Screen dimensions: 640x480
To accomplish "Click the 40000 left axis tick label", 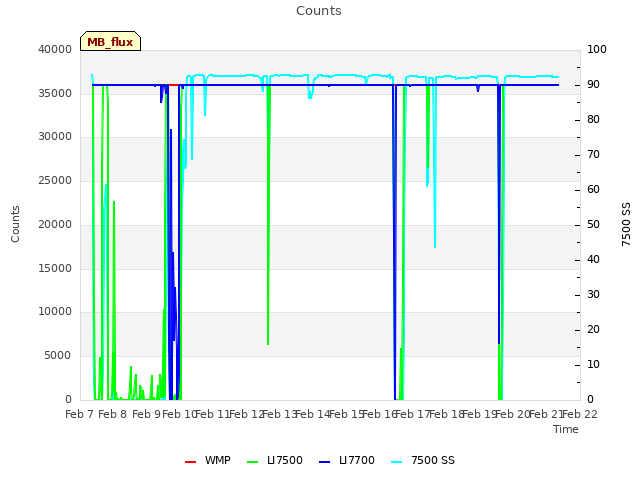I will [x=55, y=49].
